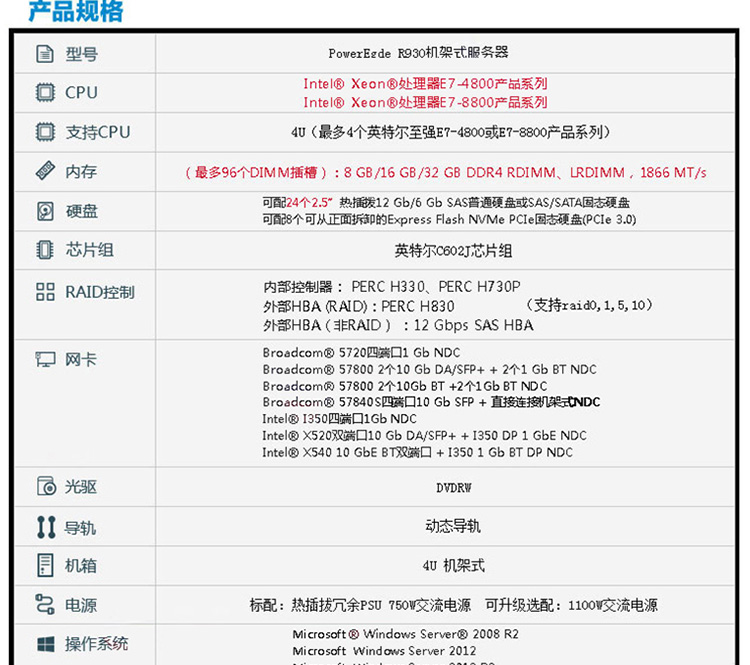Click the 支持raid0,1,5,10 note
The image size is (750, 665).
click(589, 305)
